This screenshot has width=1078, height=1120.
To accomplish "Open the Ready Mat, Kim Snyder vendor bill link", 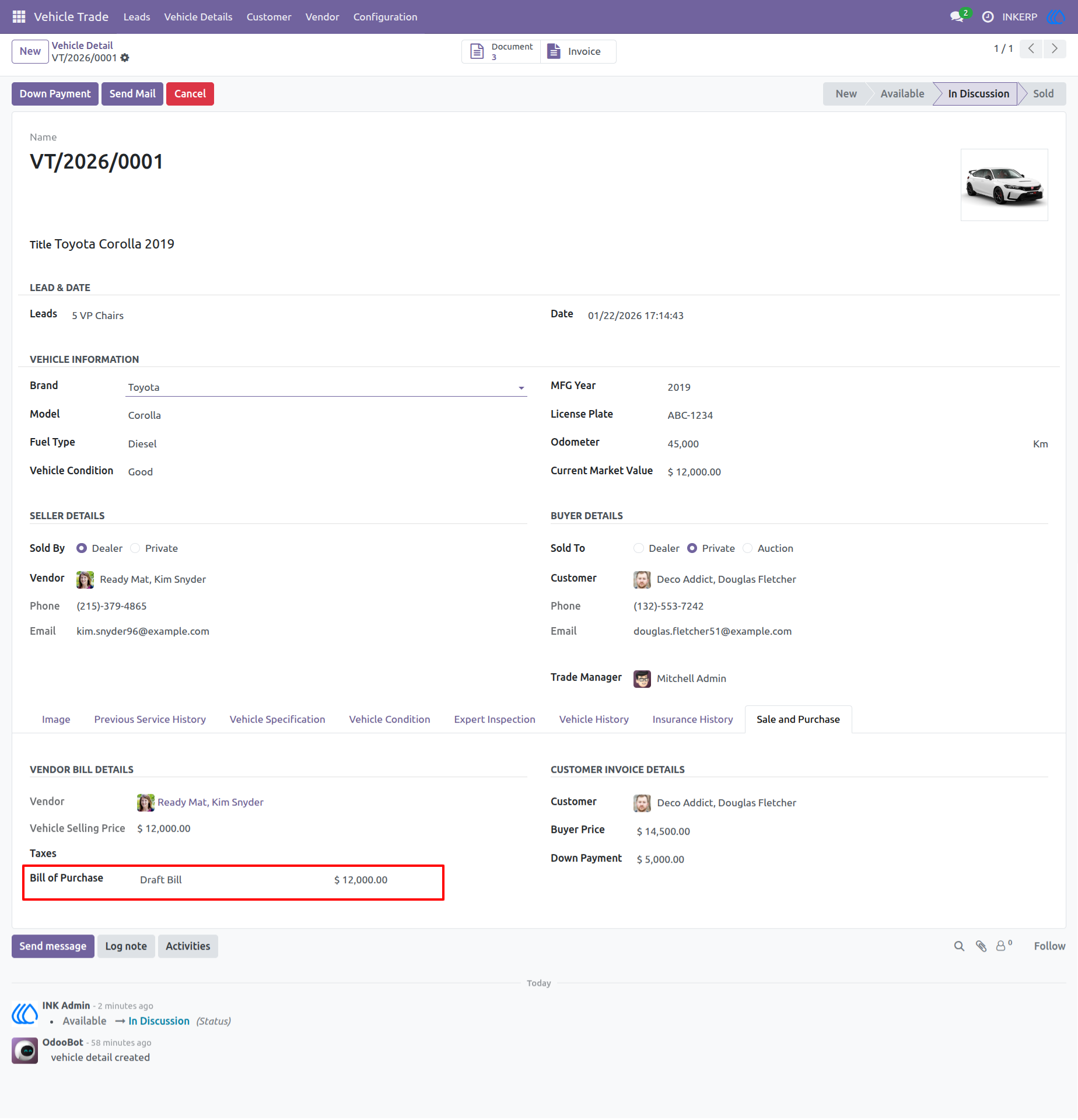I will 211,802.
